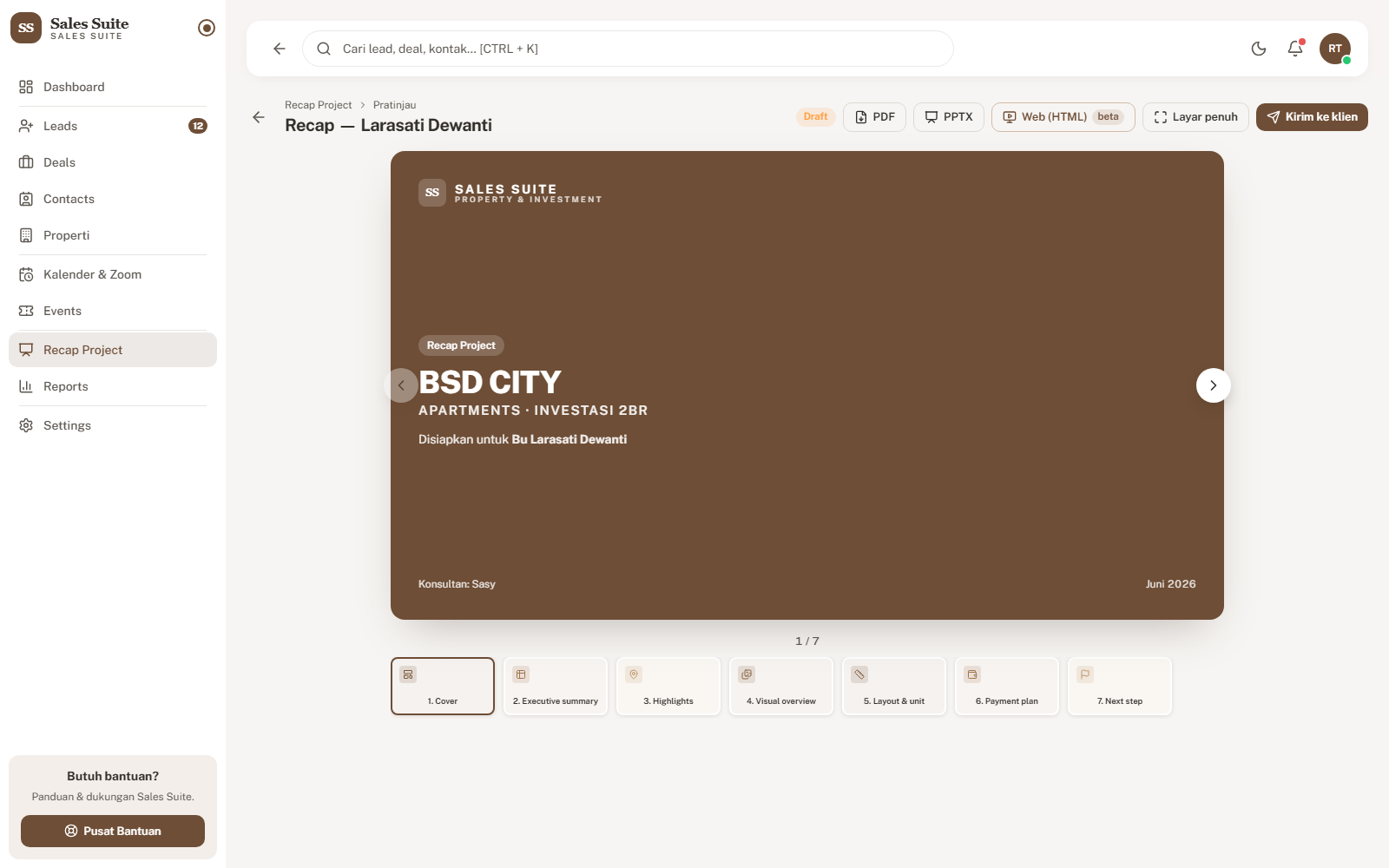Select the 2. Executive summary thumbnail
Image resolution: width=1389 pixels, height=868 pixels.
tap(556, 686)
